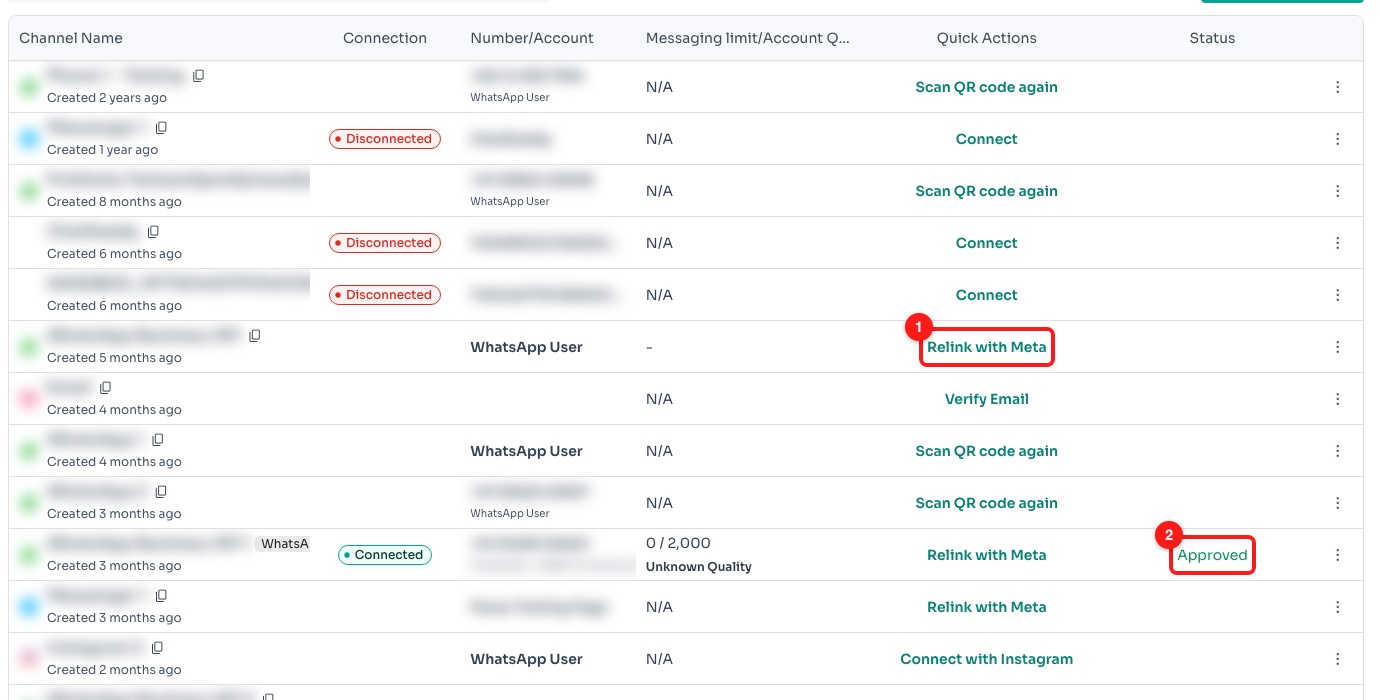Screen dimensions: 1380x700
Task: Open three-dot menu in the Approved row
Action: coord(1338,555)
